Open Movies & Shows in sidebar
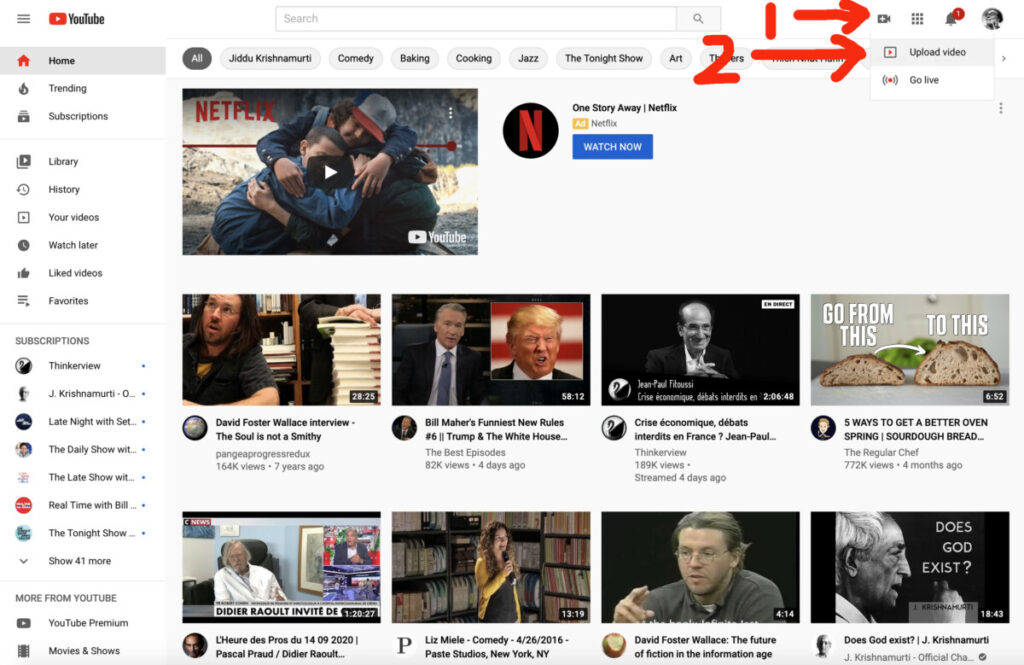 (x=83, y=651)
